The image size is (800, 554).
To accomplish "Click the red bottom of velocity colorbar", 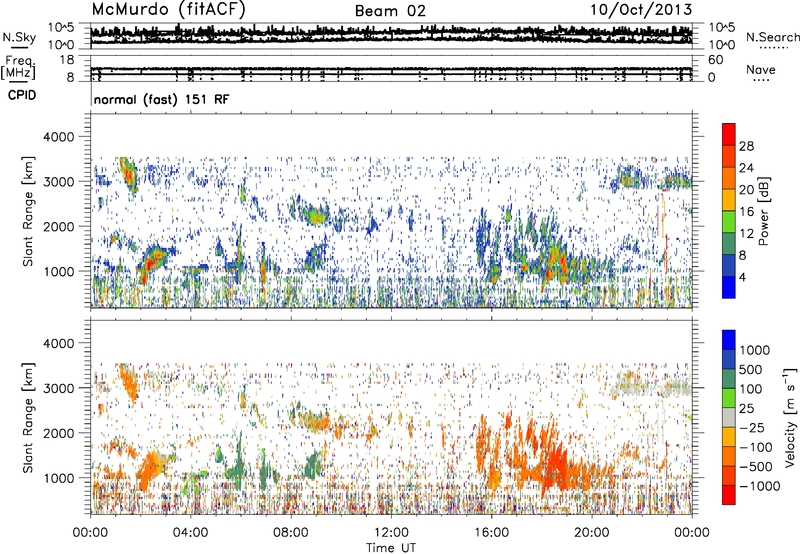I will [729, 495].
